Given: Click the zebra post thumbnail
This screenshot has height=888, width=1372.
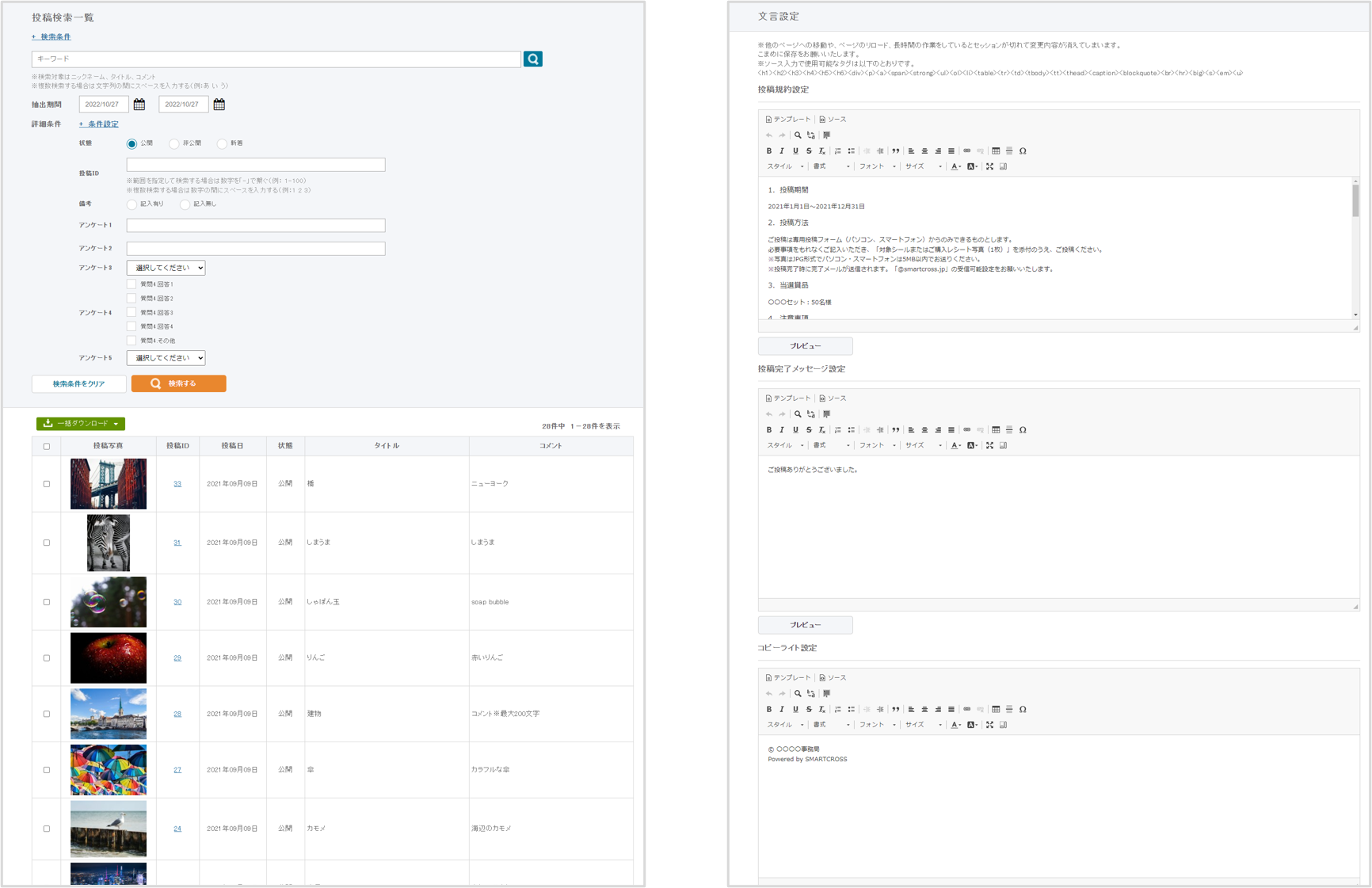Looking at the screenshot, I should [109, 543].
